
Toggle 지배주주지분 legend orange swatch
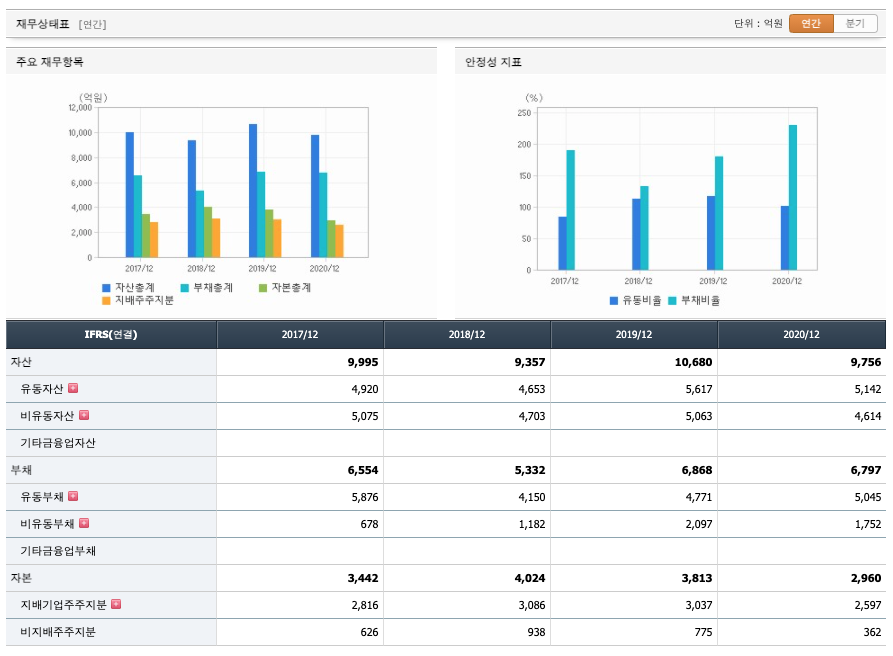[x=106, y=301]
